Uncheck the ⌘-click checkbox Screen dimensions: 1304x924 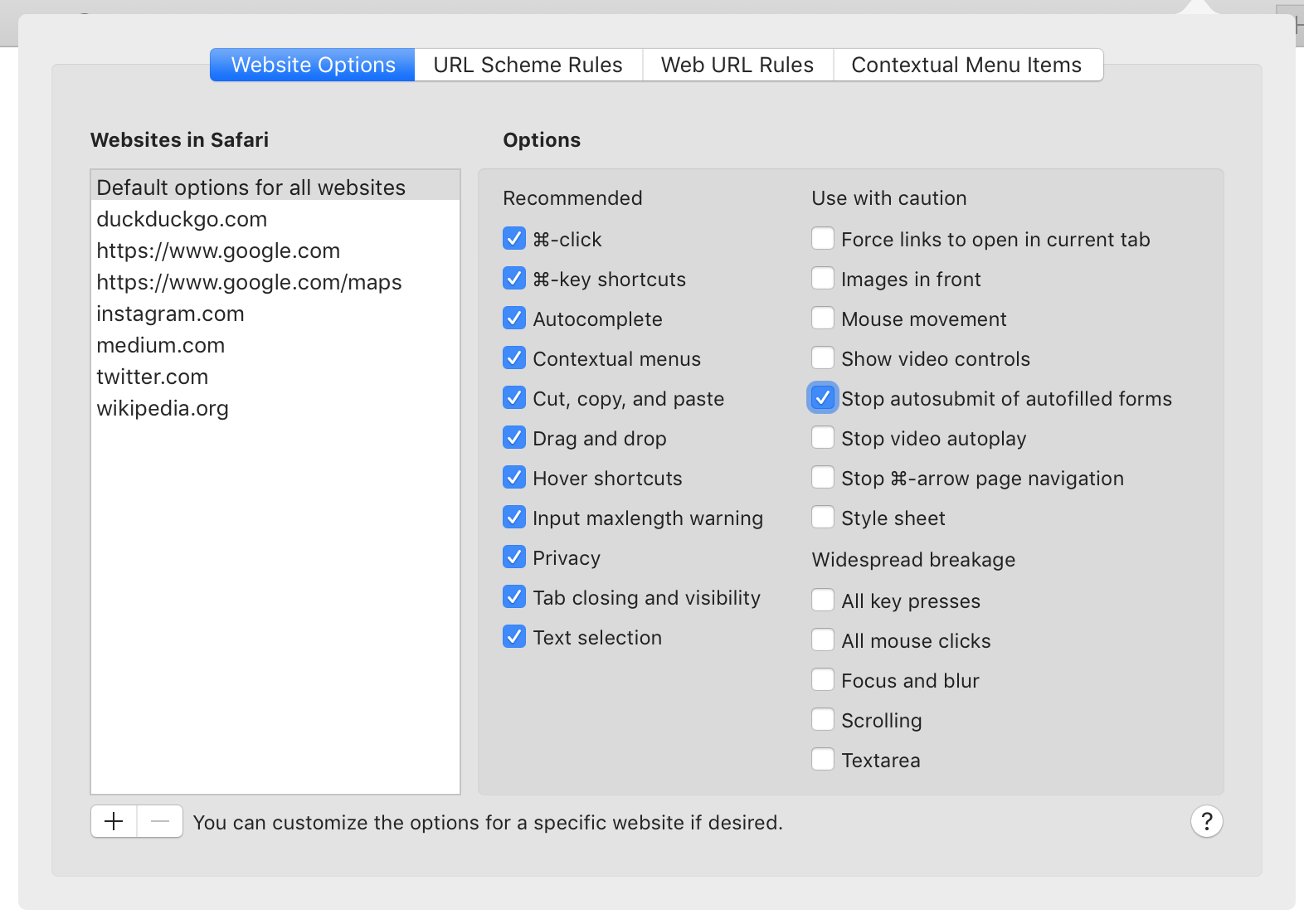click(514, 239)
